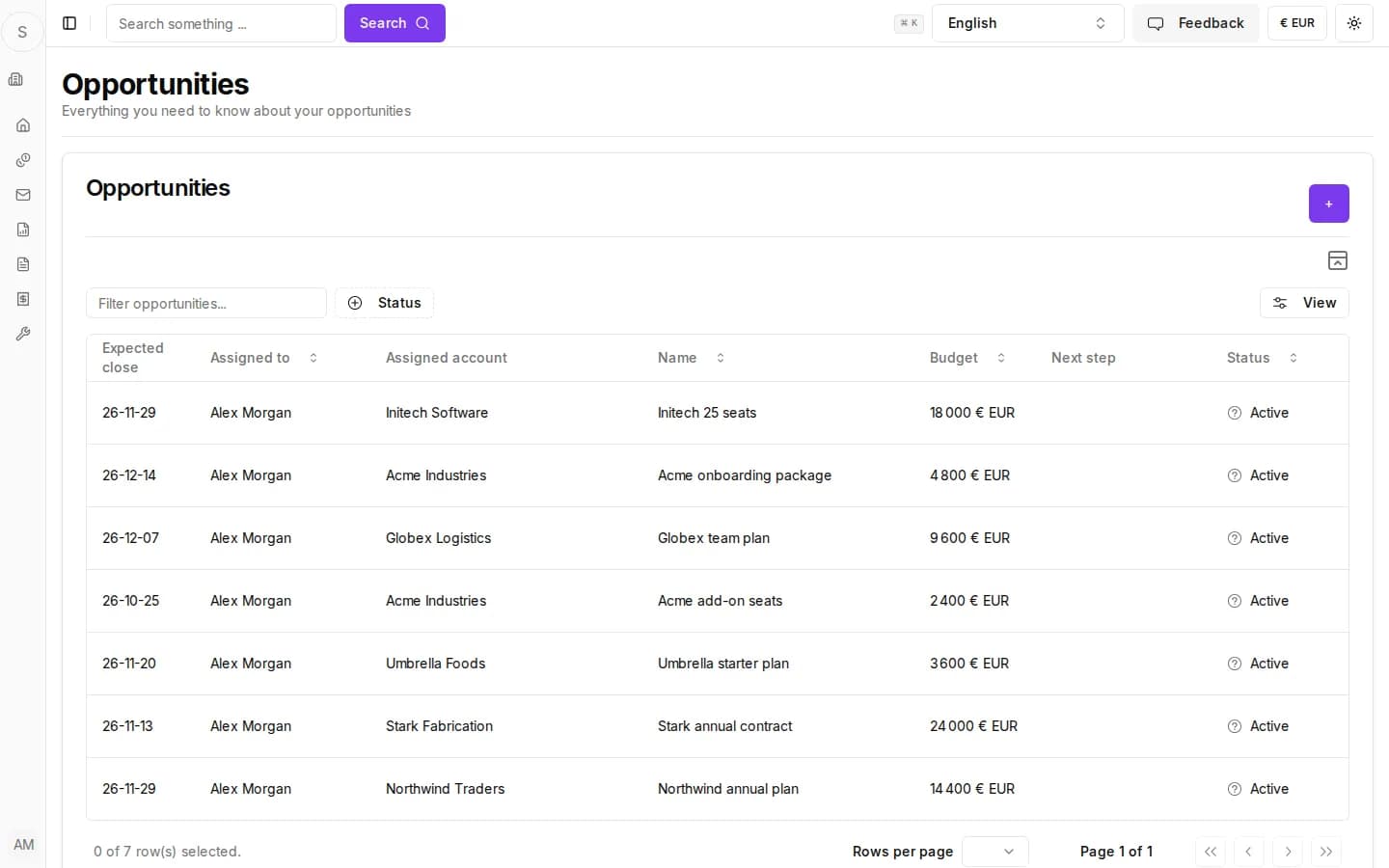The image size is (1389, 868).
Task: Open the wrench tools icon in sidebar
Action: coord(23,334)
